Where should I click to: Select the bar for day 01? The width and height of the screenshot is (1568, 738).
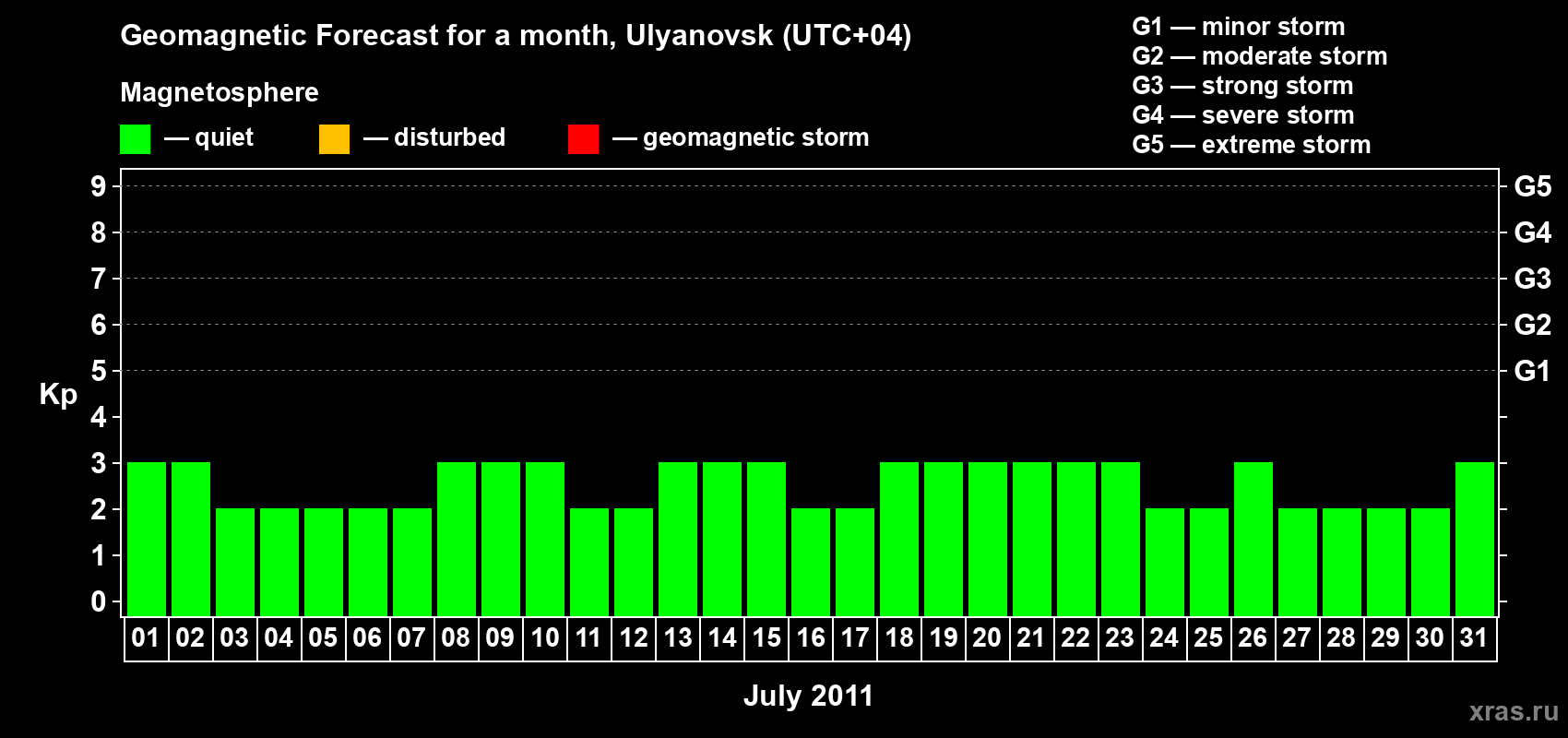[147, 539]
